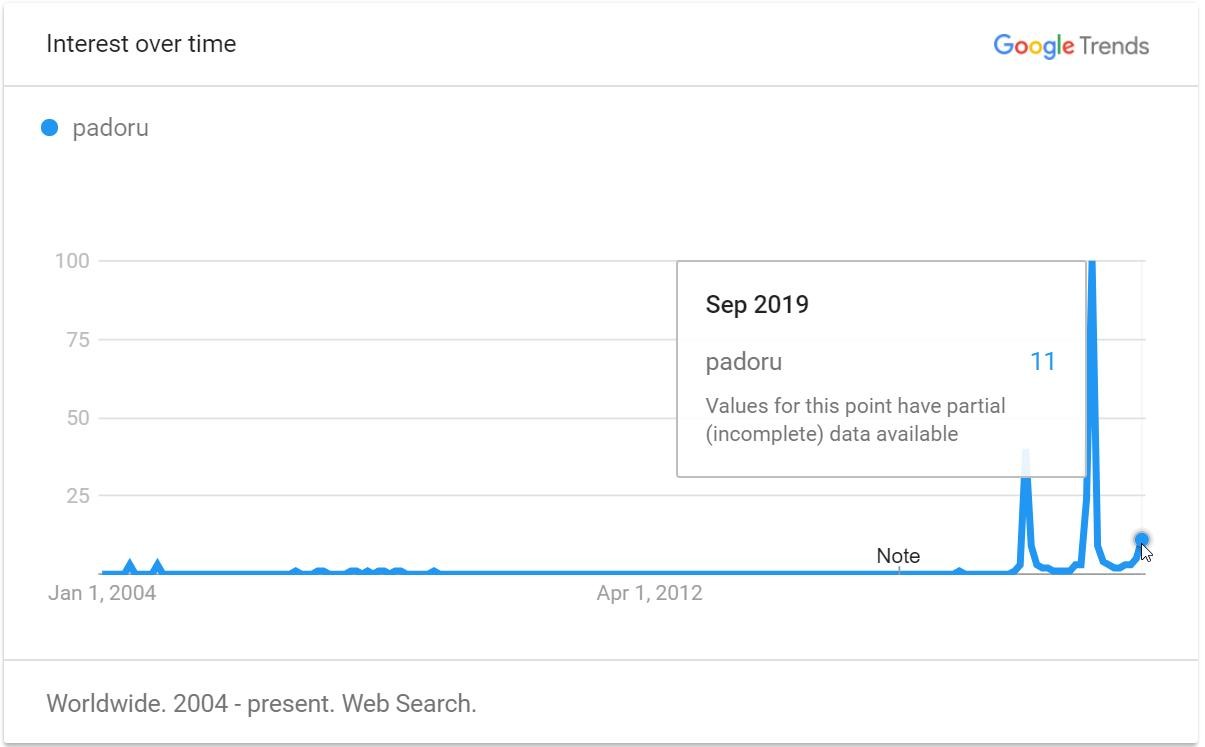1205x747 pixels.
Task: Click the 50 label on the vertical axis
Action: click(x=78, y=418)
